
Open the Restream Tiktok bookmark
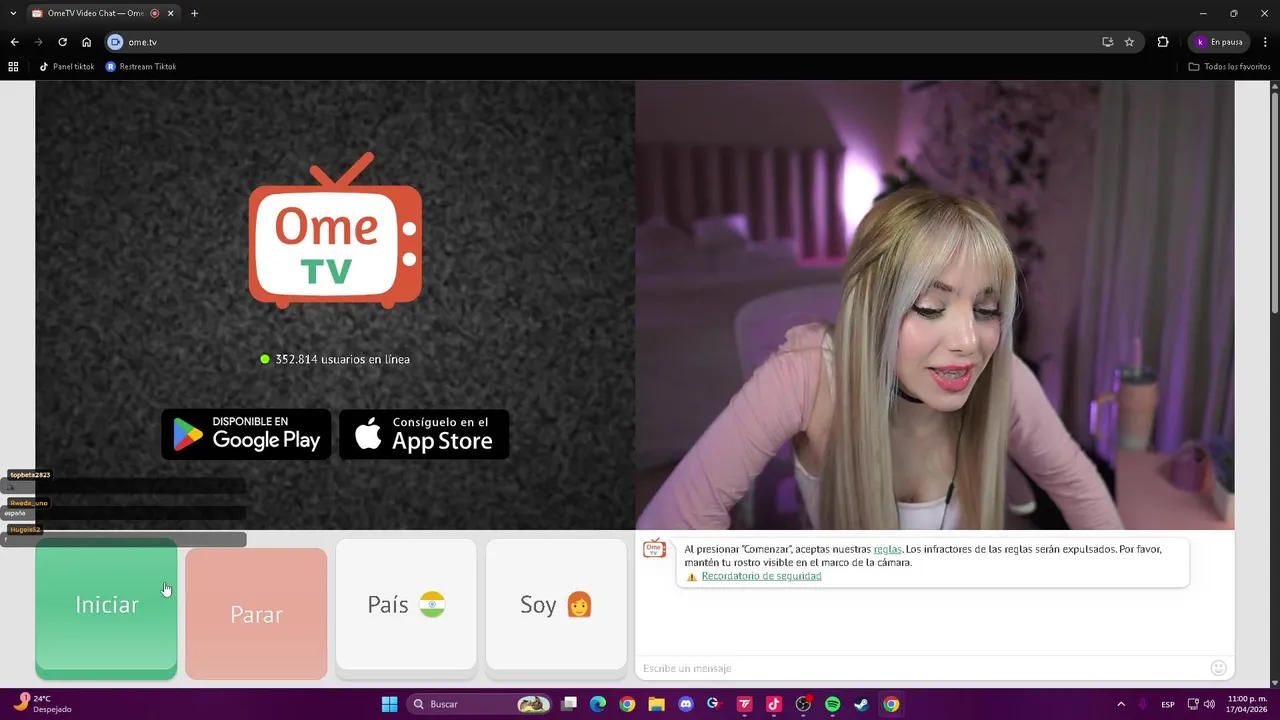[141, 67]
